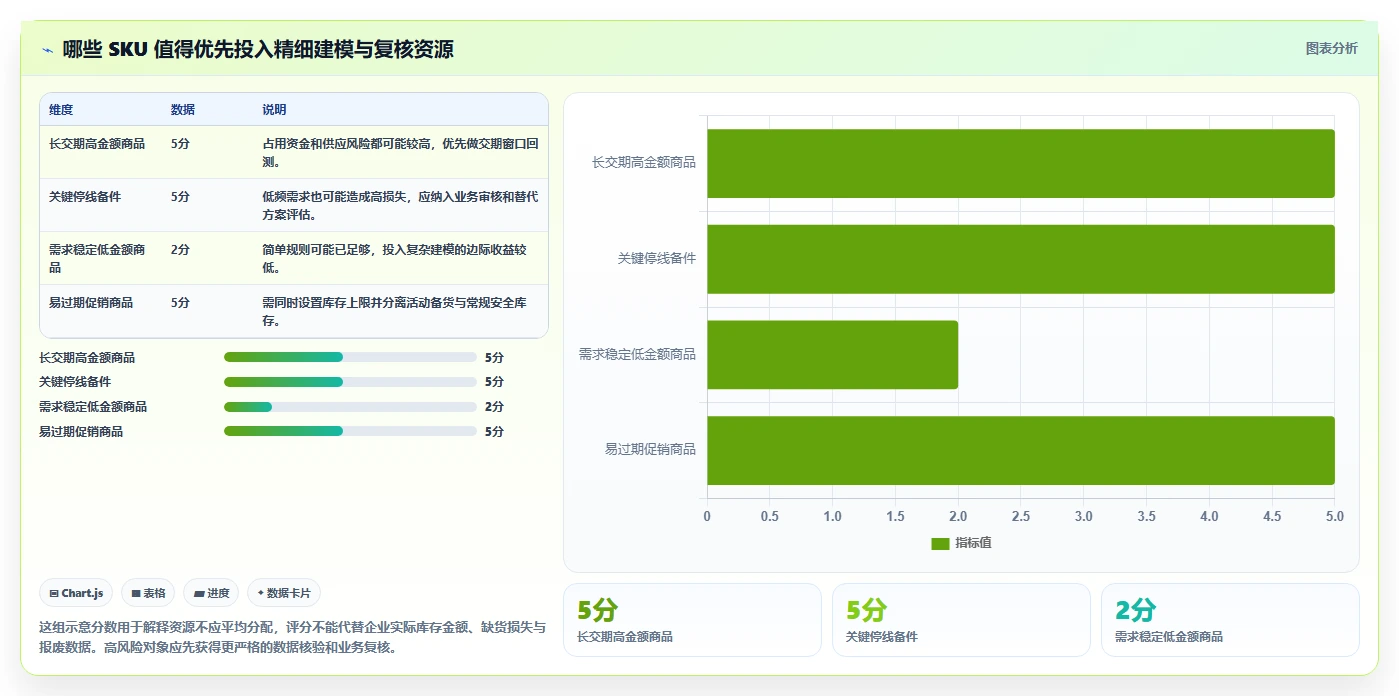Click description starting with 简单规则可能已足够
Screen dimensions: 1399x696
[x=394, y=259]
